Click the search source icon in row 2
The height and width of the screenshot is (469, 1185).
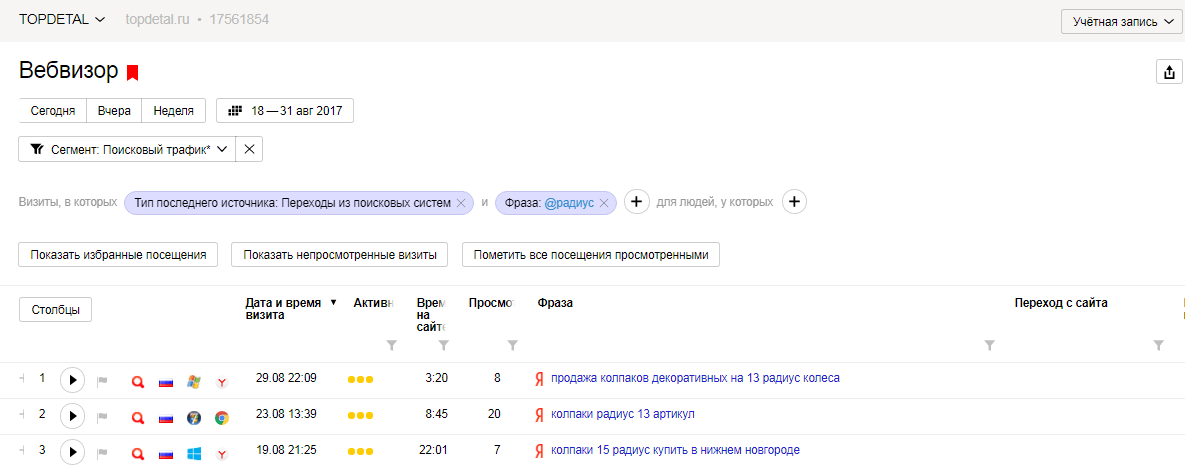click(x=138, y=417)
